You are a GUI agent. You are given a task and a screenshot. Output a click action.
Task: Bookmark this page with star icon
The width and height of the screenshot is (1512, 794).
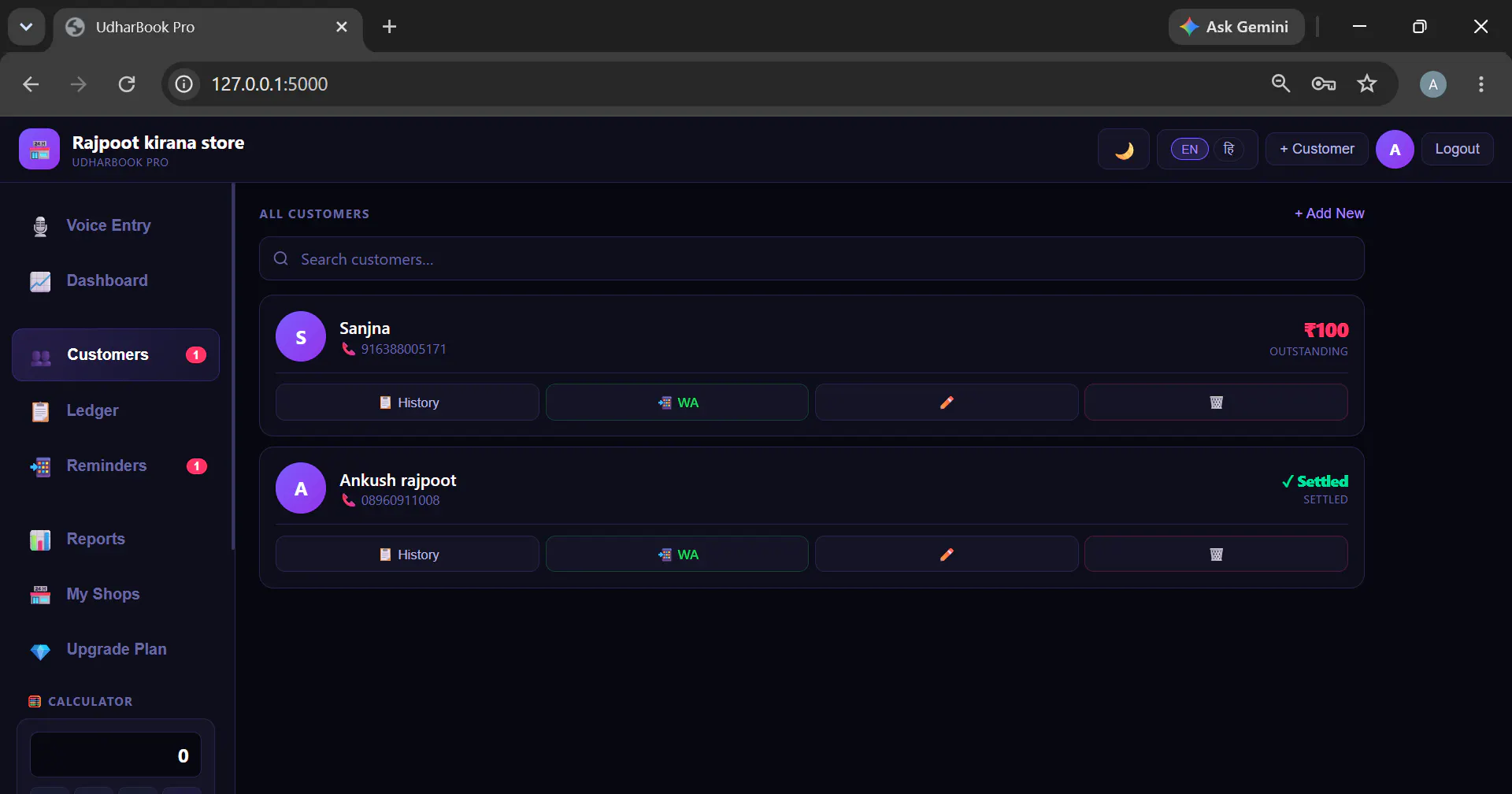(x=1367, y=83)
